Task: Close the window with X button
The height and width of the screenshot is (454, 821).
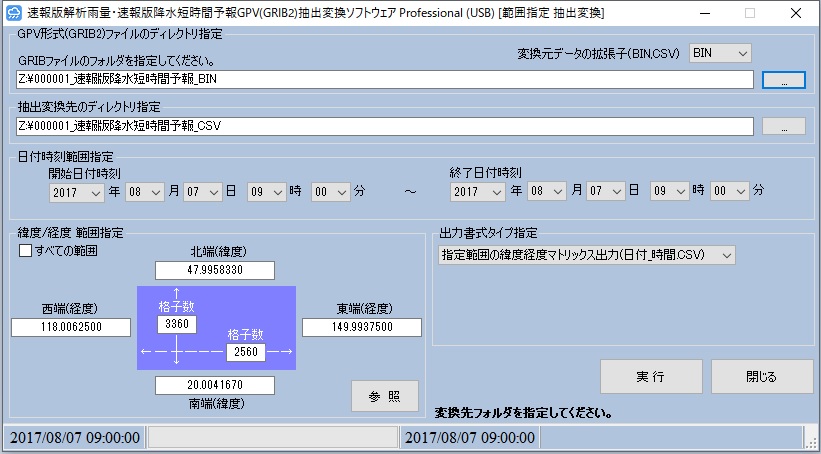Action: tap(796, 14)
